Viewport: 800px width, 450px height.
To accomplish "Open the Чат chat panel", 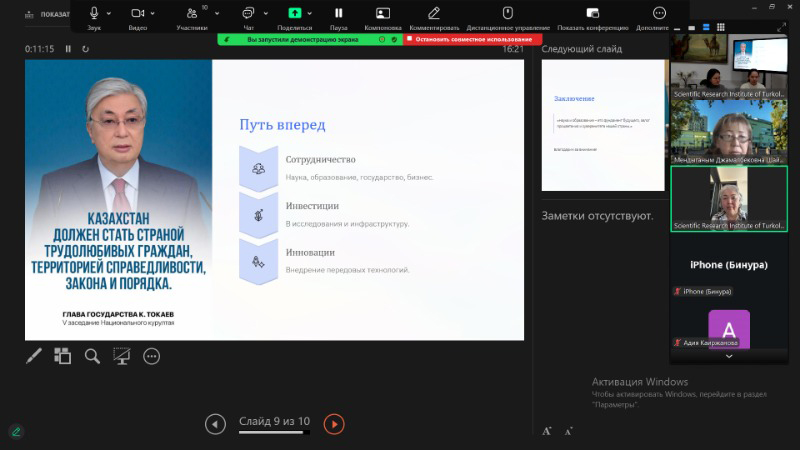I will (x=247, y=15).
